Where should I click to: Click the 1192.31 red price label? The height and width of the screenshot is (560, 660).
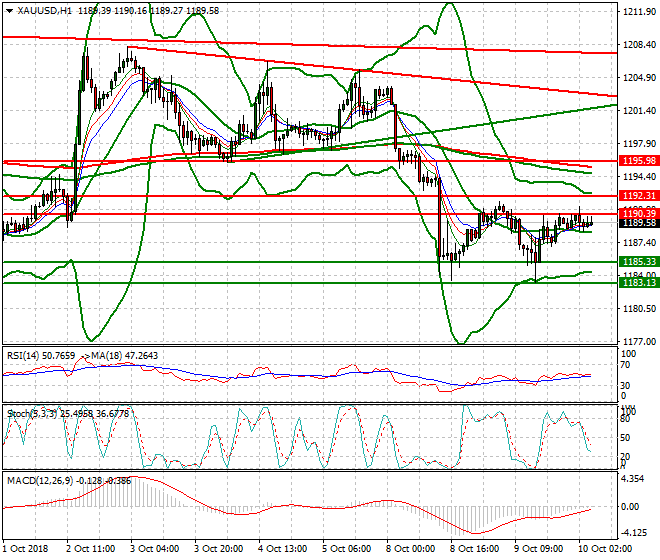pyautogui.click(x=639, y=196)
